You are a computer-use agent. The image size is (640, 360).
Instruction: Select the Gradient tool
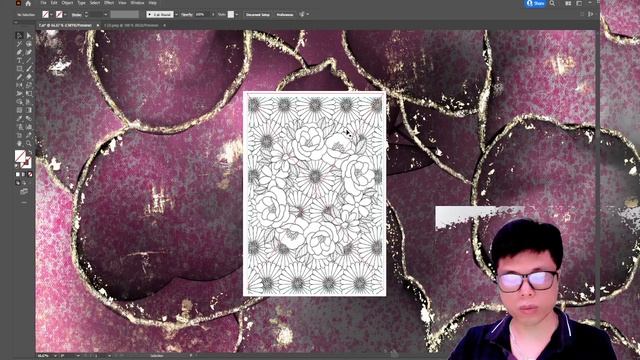29,110
